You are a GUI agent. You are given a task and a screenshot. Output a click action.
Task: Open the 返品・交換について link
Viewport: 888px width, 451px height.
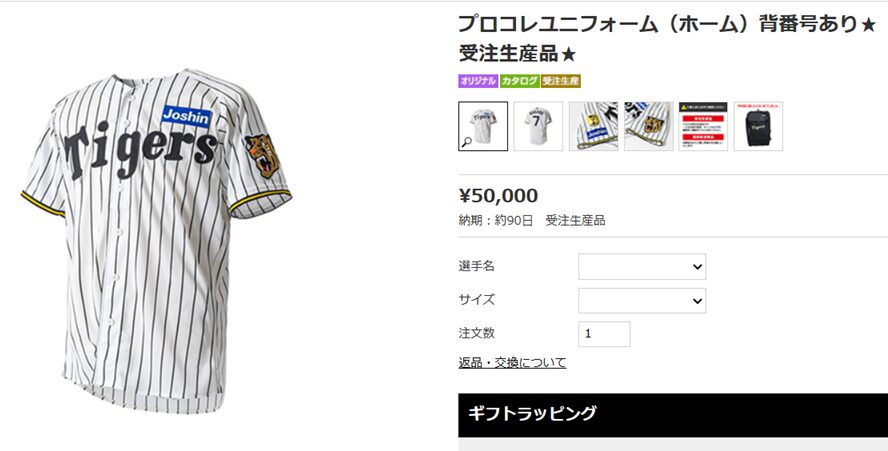tap(512, 363)
